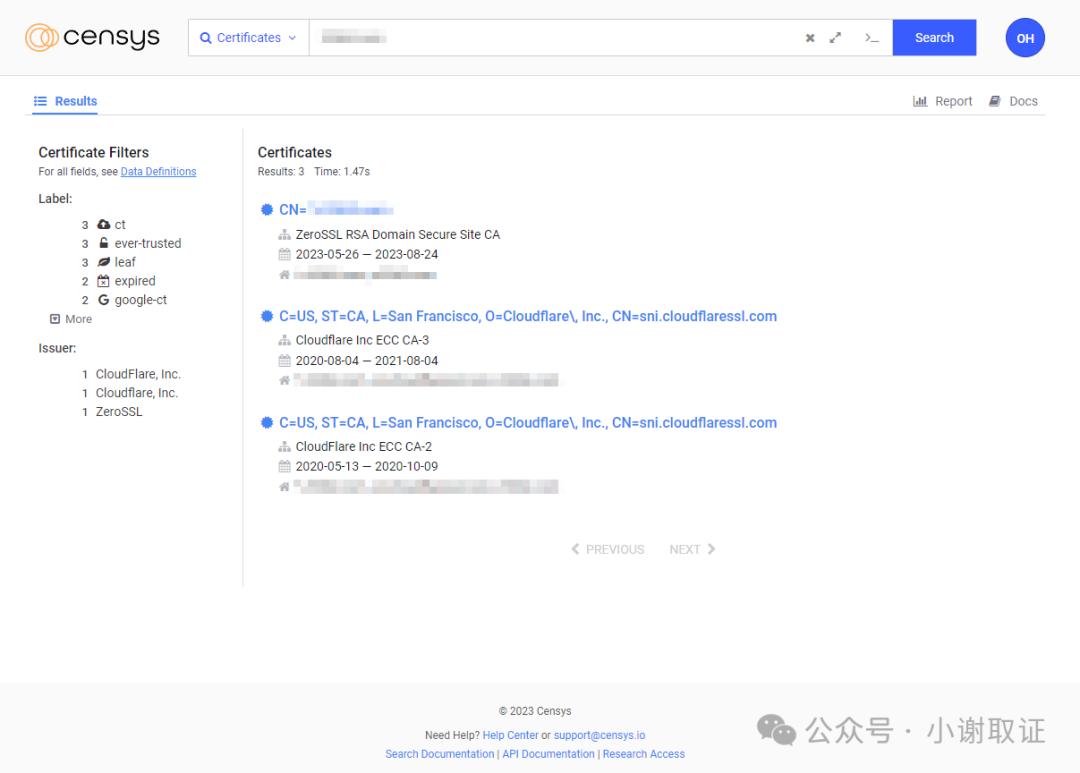Image resolution: width=1080 pixels, height=773 pixels.
Task: Click the expired calendar icon
Action: 103,280
